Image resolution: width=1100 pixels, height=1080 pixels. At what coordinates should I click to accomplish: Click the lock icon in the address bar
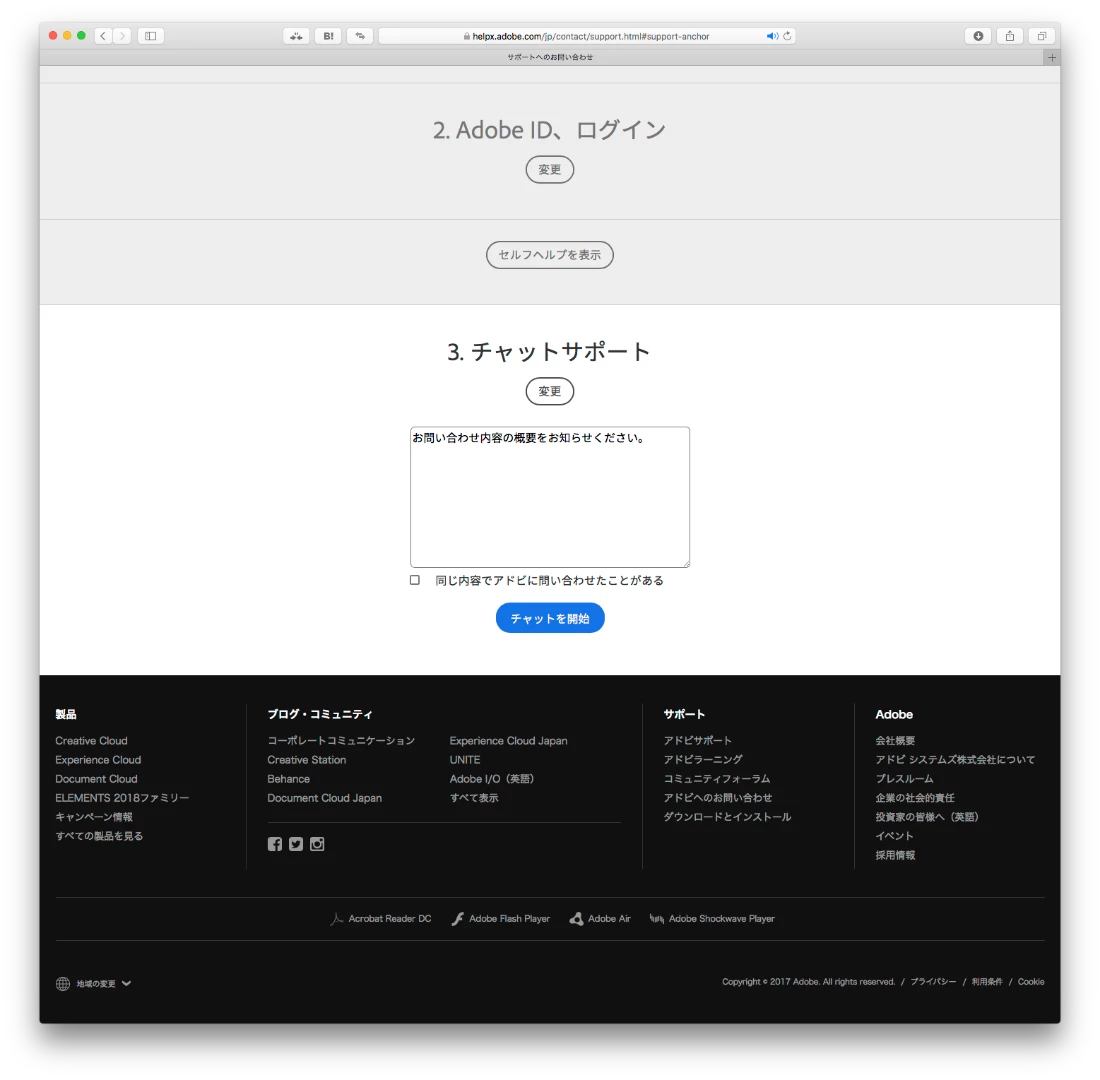click(x=467, y=36)
